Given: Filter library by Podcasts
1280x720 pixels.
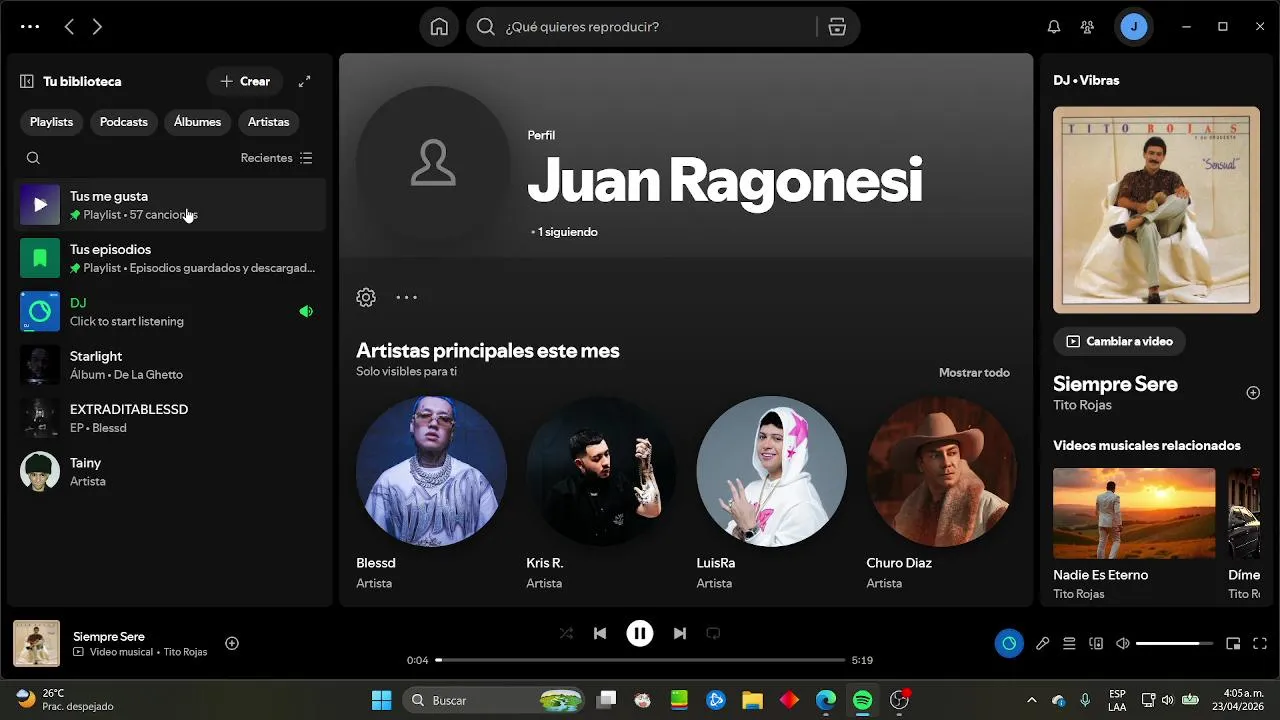Looking at the screenshot, I should (124, 122).
